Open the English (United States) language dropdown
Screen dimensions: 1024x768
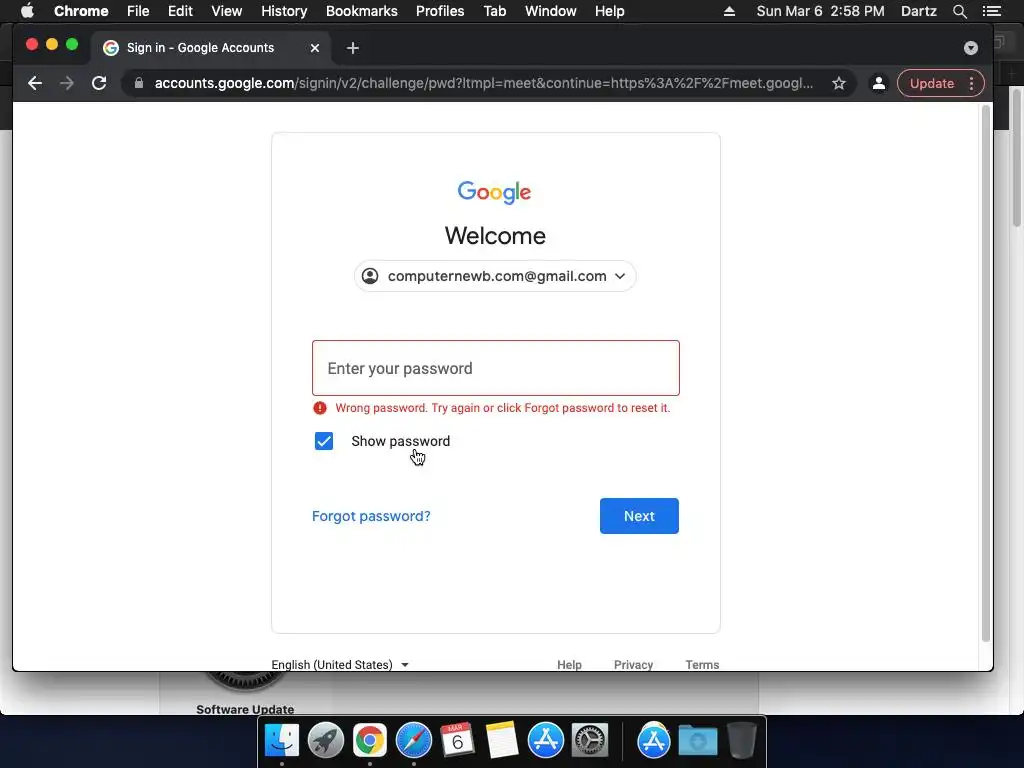(340, 664)
